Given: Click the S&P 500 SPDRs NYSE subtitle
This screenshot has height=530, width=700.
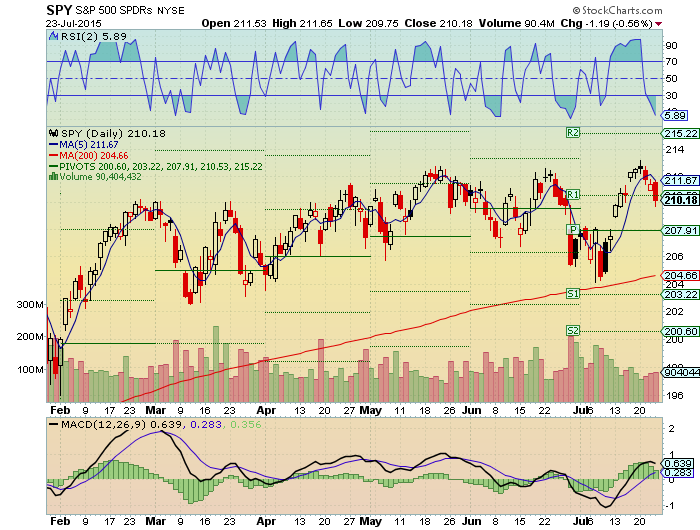Looking at the screenshot, I should pyautogui.click(x=129, y=10).
